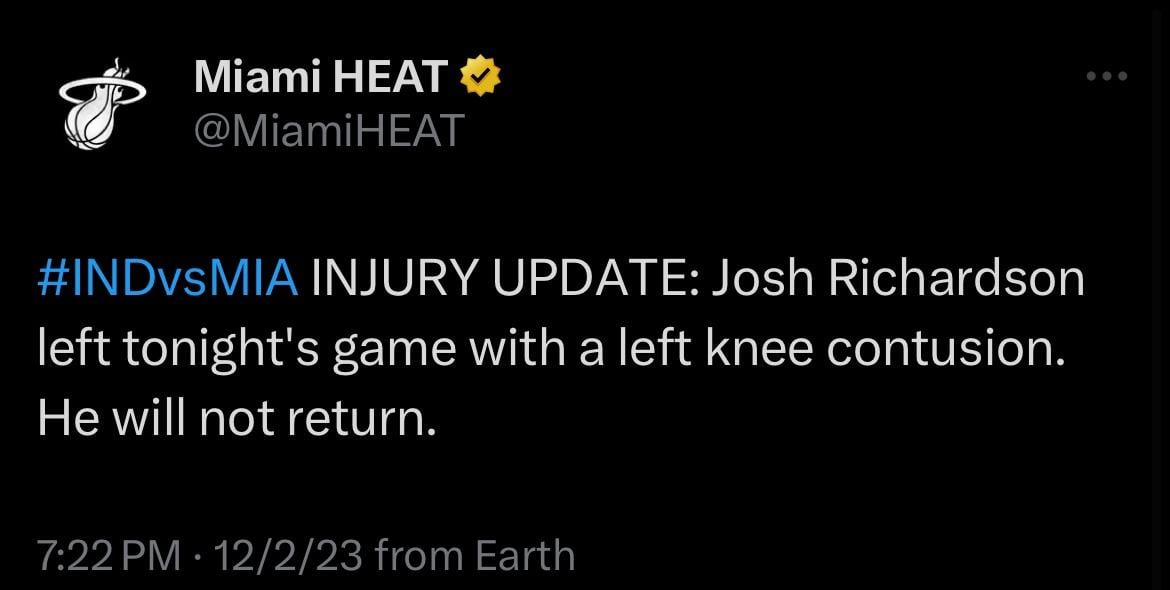The height and width of the screenshot is (590, 1170).
Task: Open the three-dot more options menu
Action: 1108,76
